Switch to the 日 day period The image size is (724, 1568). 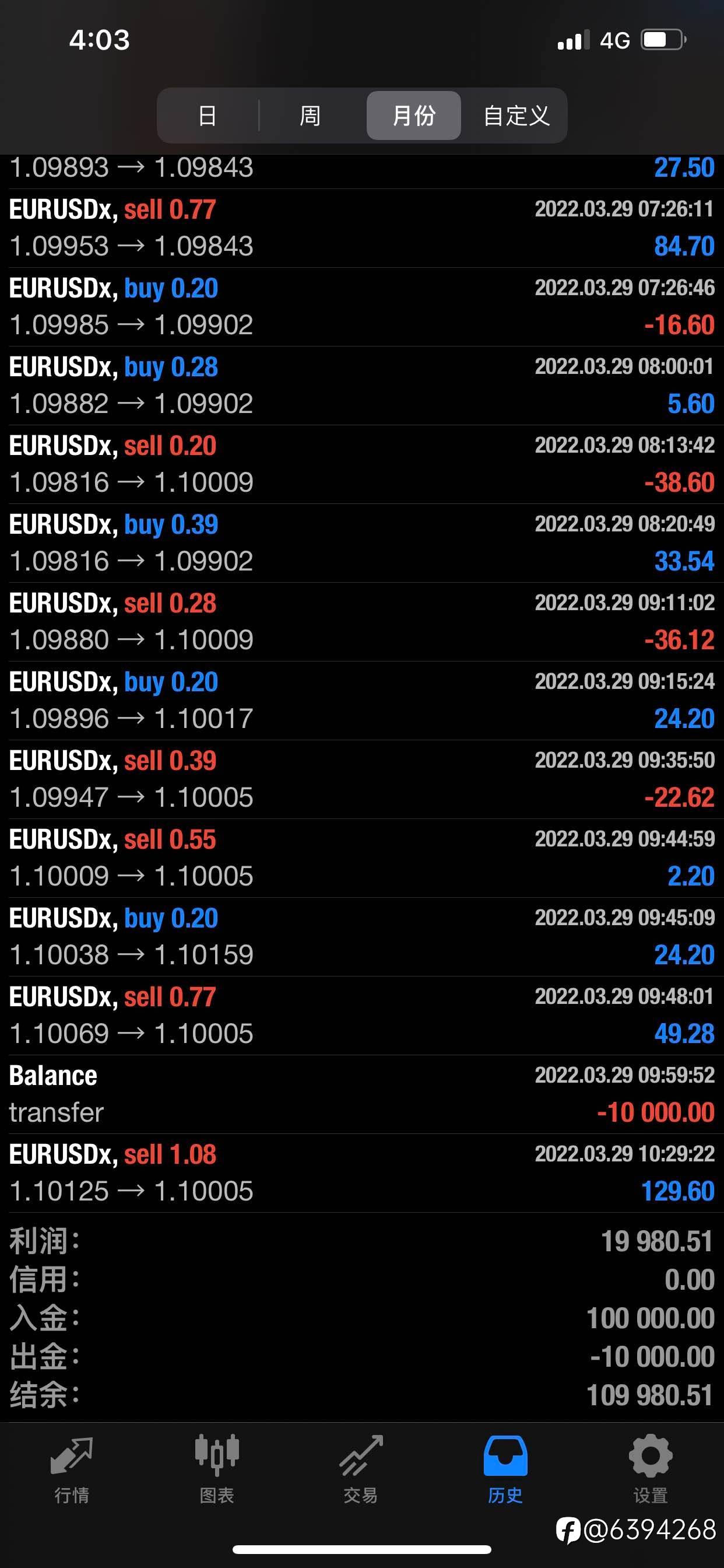click(208, 116)
